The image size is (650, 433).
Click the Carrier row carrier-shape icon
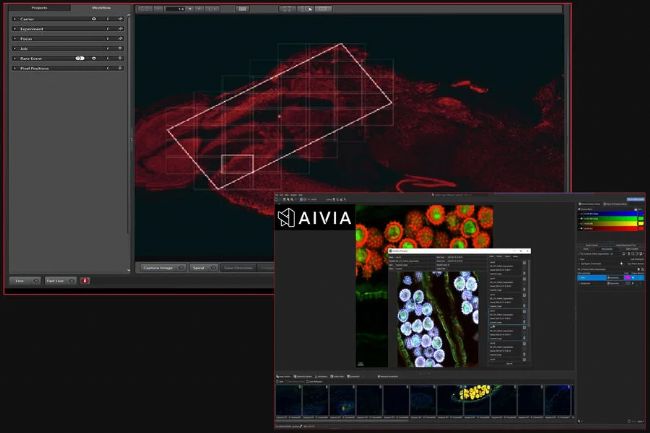tap(94, 19)
